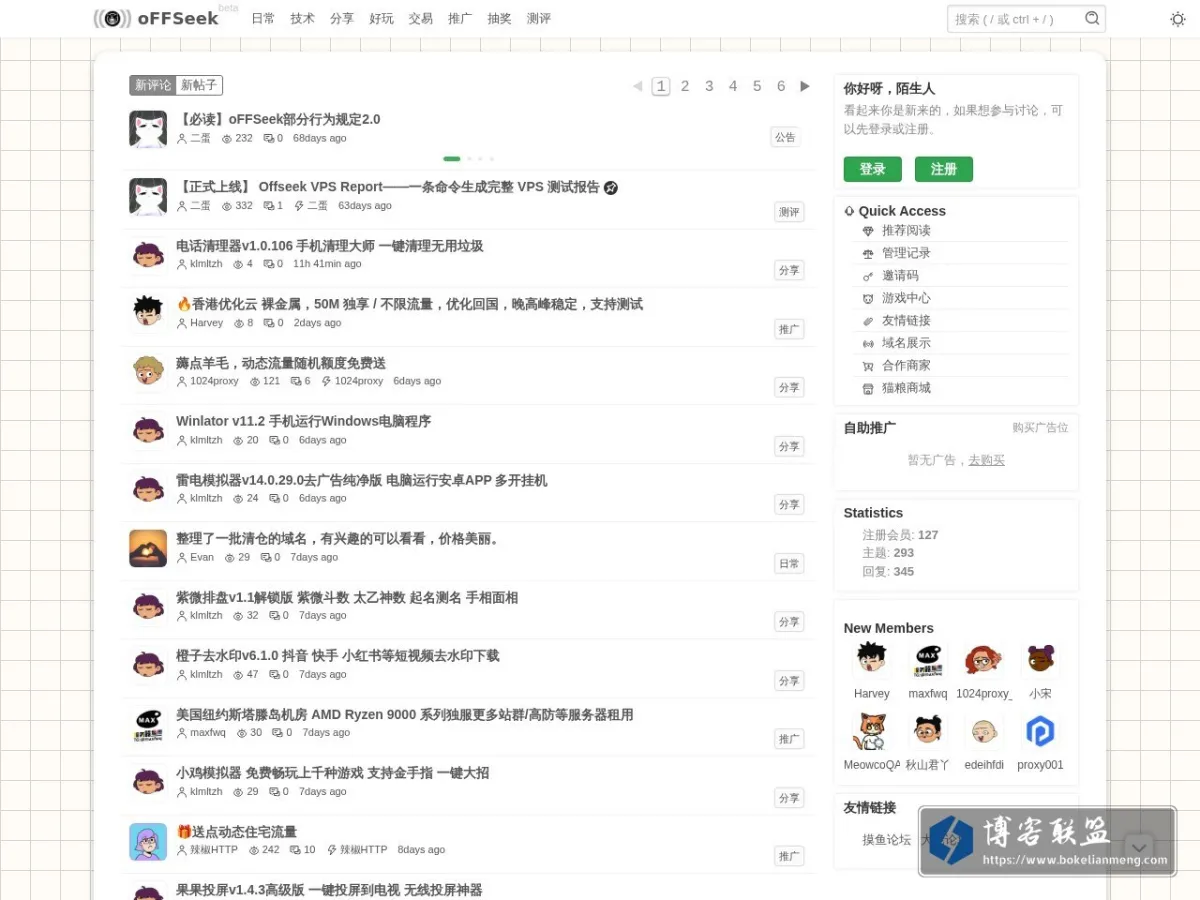Open maxfwq's avatar in New Members
Screen dimensions: 1200x900
928,659
